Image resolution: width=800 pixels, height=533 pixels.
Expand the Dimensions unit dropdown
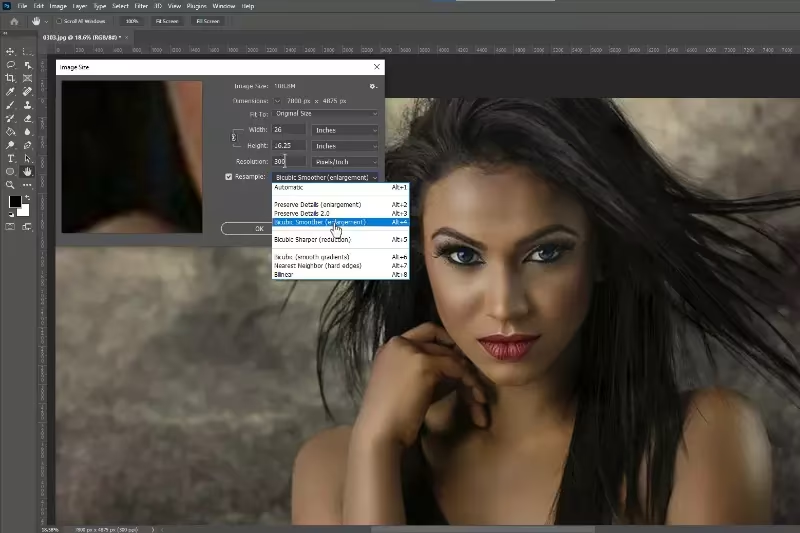[x=277, y=101]
